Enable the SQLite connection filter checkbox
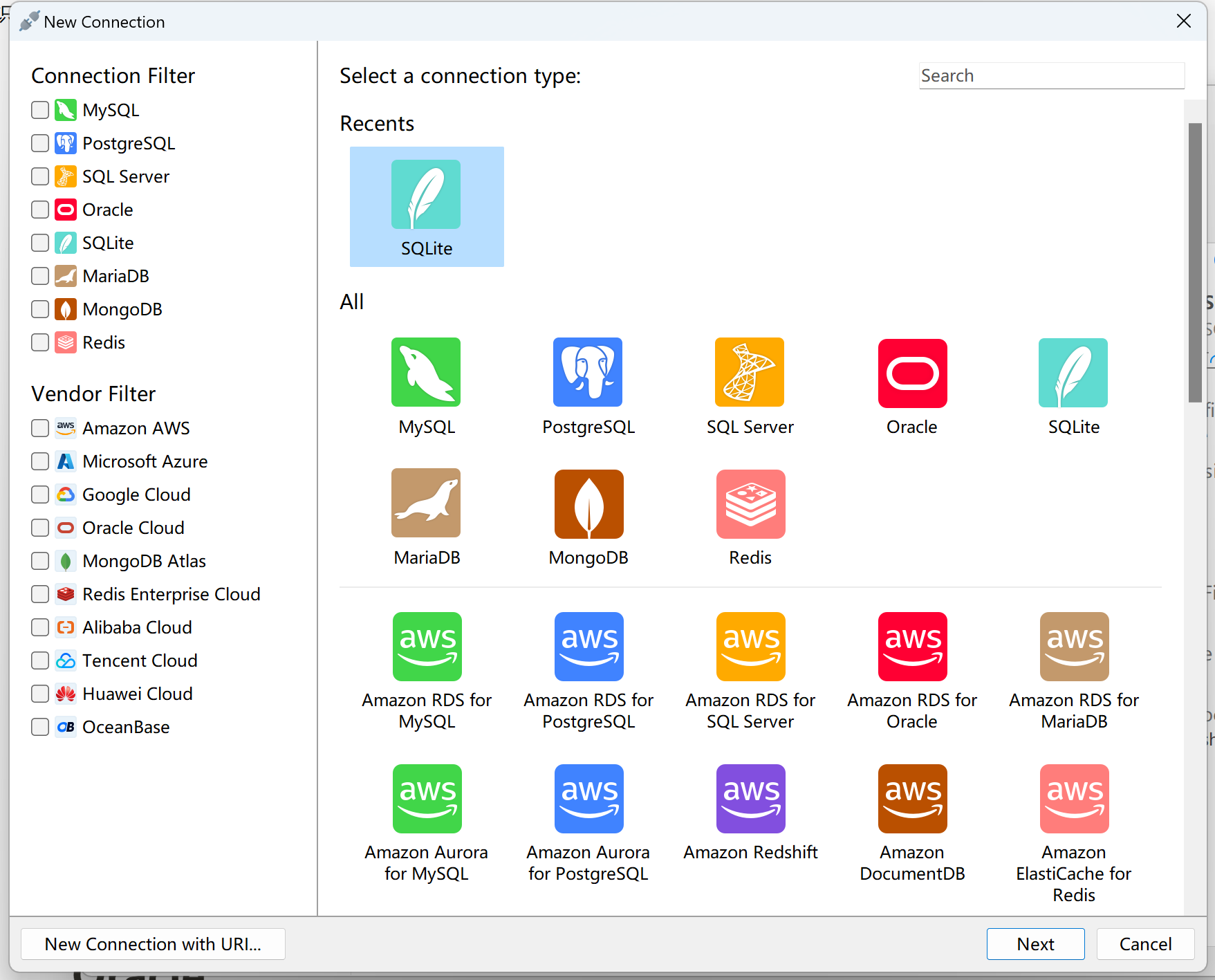Viewport: 1215px width, 980px height. [x=40, y=243]
